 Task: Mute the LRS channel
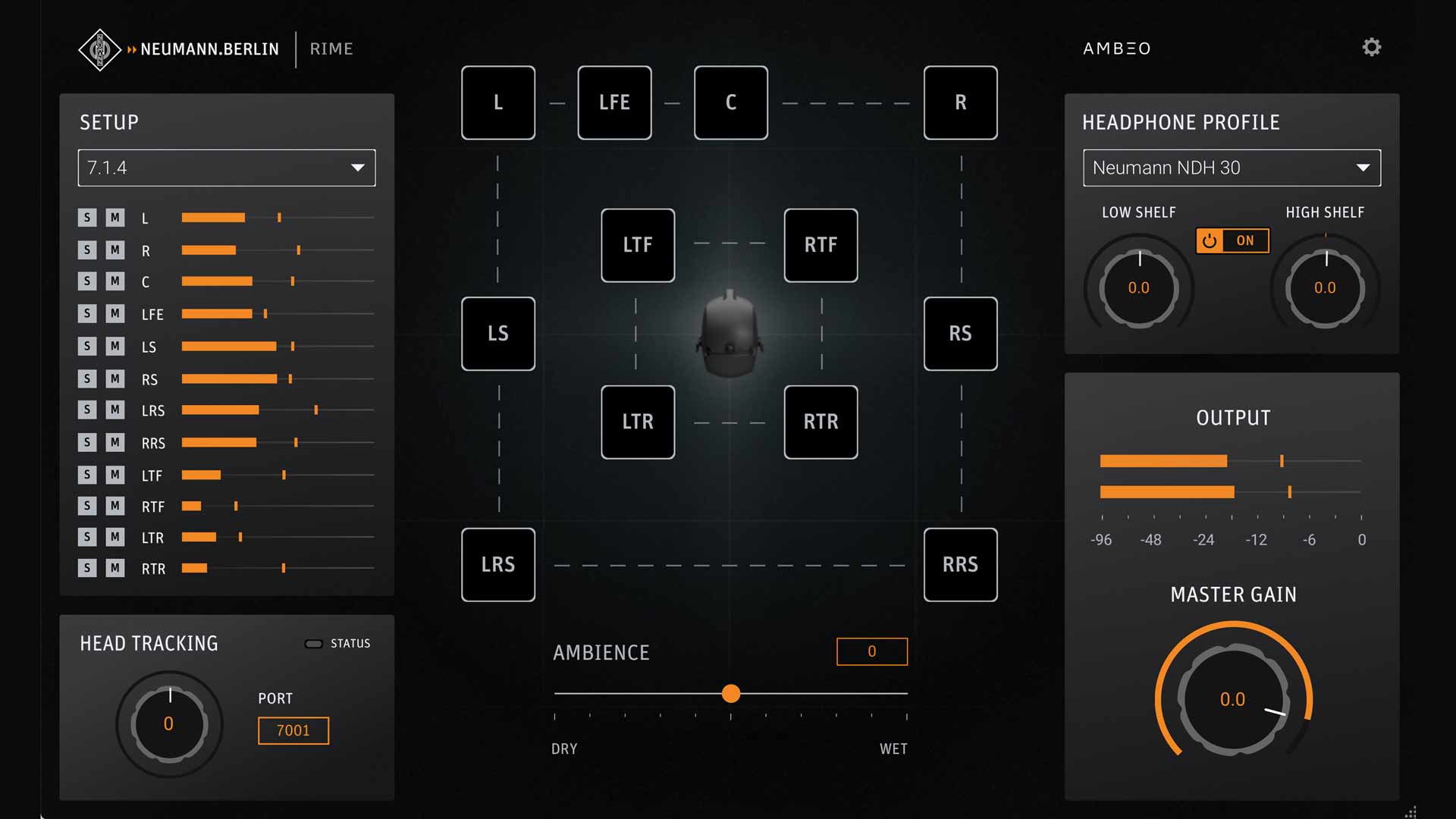[x=115, y=409]
